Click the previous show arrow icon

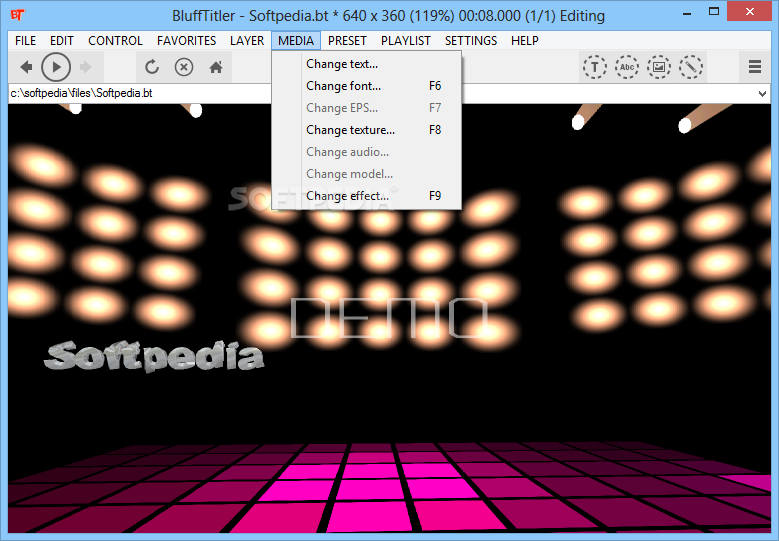pyautogui.click(x=26, y=67)
